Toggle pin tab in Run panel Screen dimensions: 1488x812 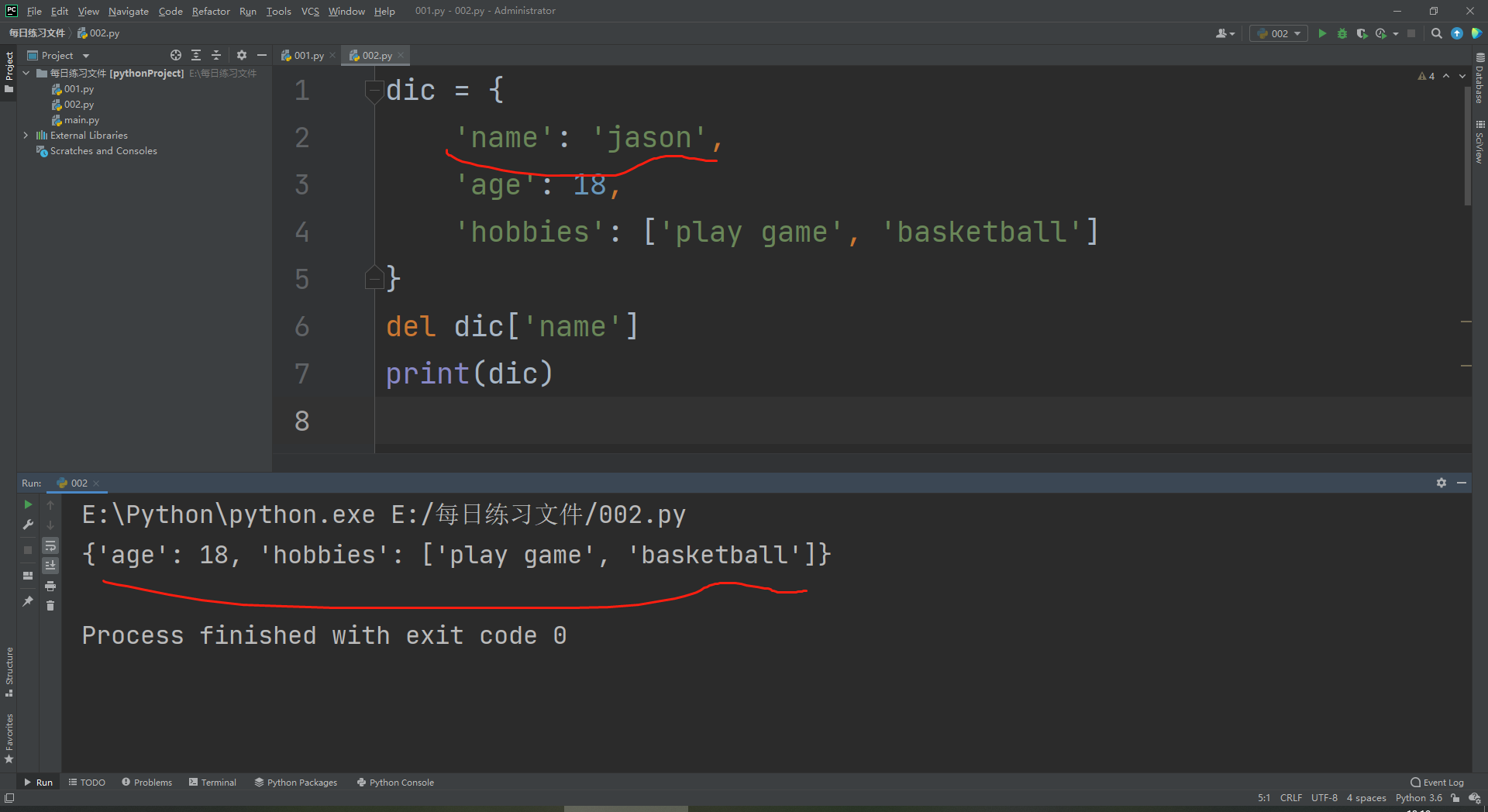tap(29, 600)
